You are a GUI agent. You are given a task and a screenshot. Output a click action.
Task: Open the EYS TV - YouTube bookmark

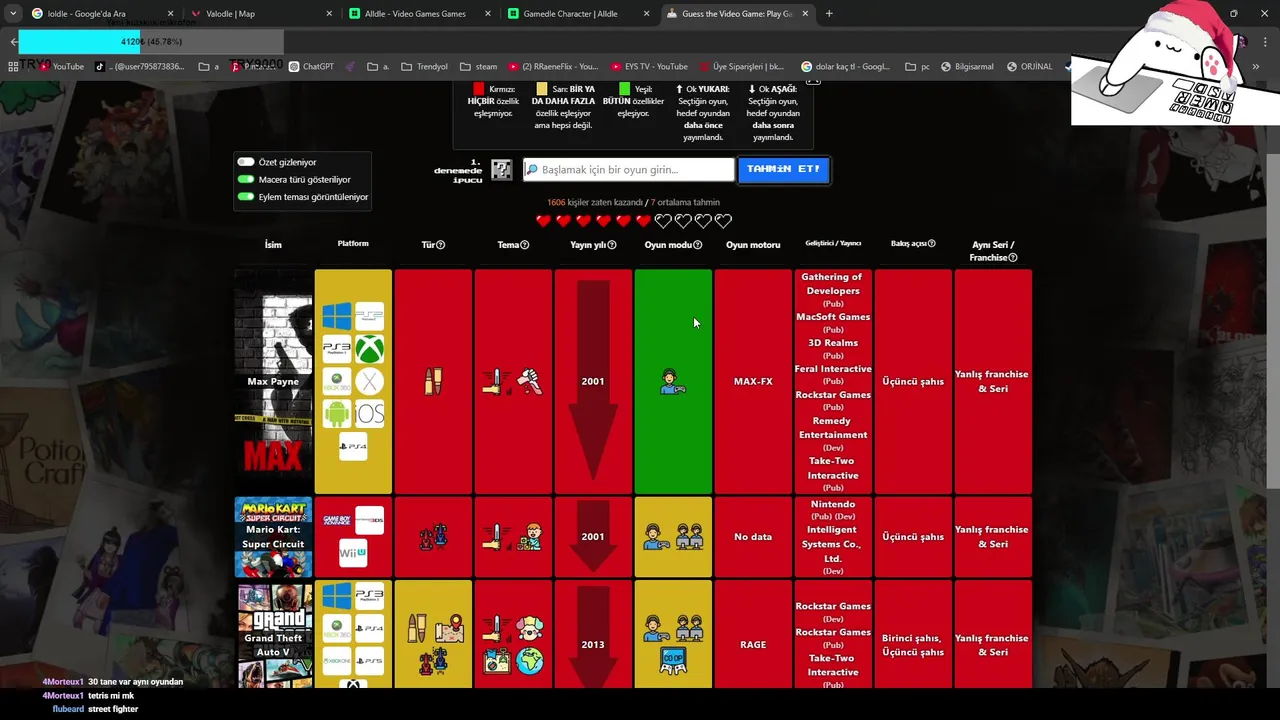[649, 67]
